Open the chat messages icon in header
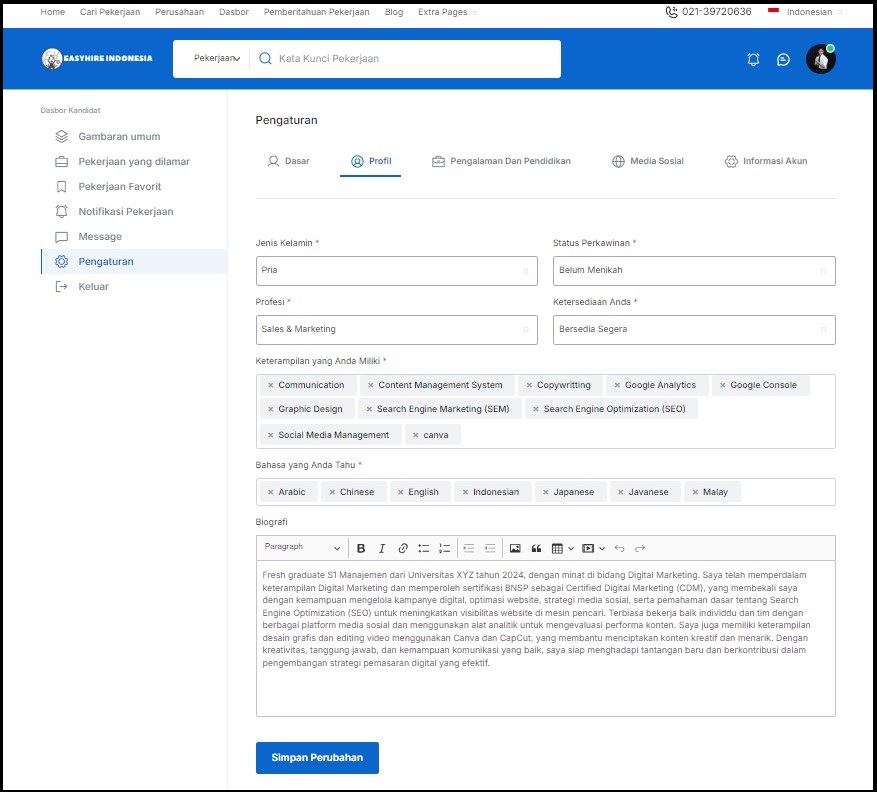 (x=783, y=59)
